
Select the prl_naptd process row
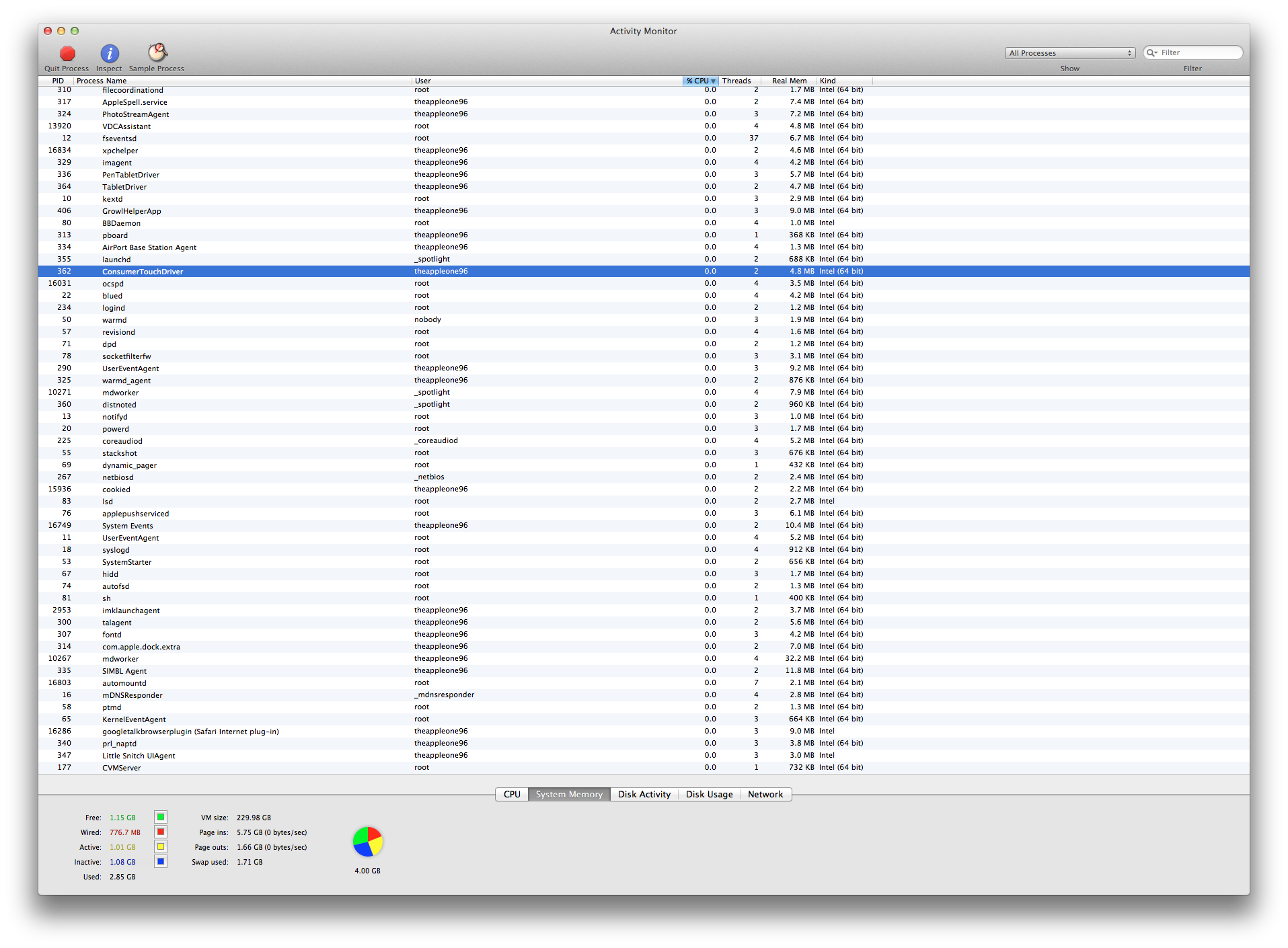pyautogui.click(x=644, y=744)
